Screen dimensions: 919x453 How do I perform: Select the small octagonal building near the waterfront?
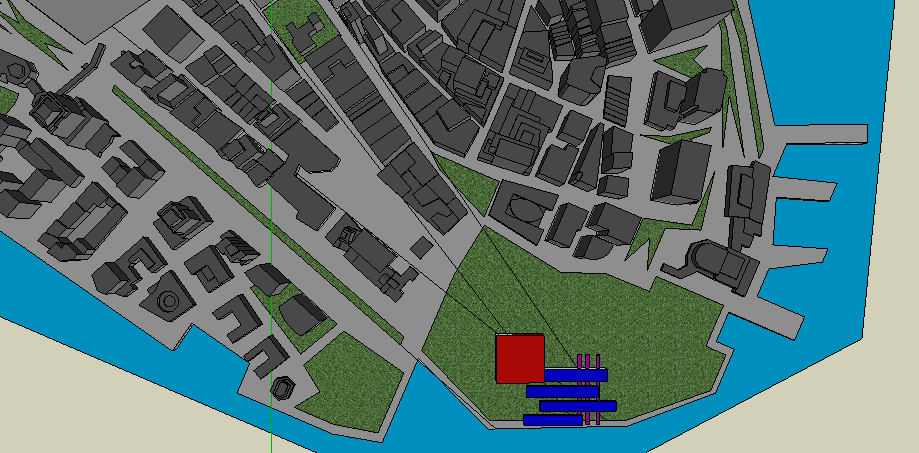point(284,387)
